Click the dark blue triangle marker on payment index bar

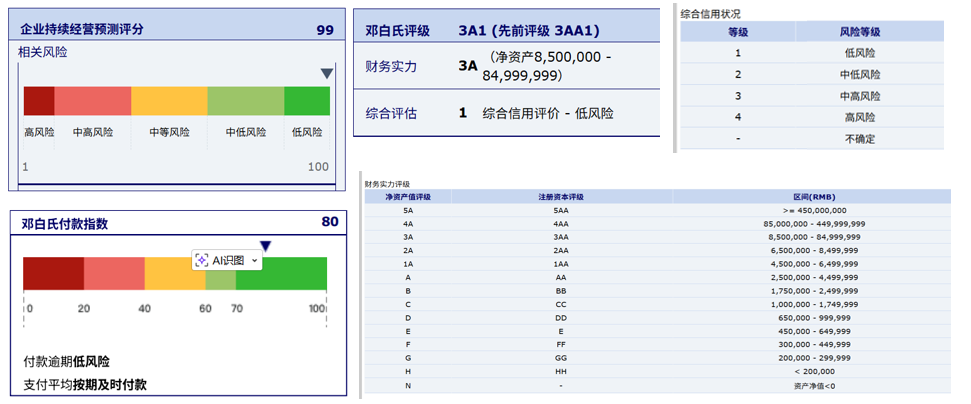(266, 247)
